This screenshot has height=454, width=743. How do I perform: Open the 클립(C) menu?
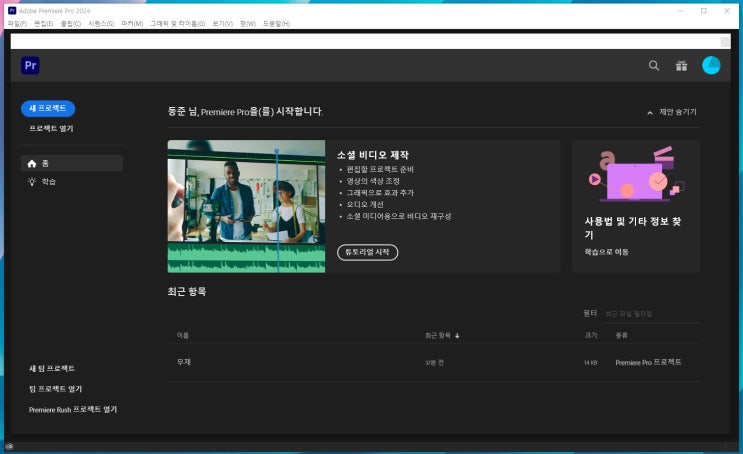pyautogui.click(x=71, y=24)
